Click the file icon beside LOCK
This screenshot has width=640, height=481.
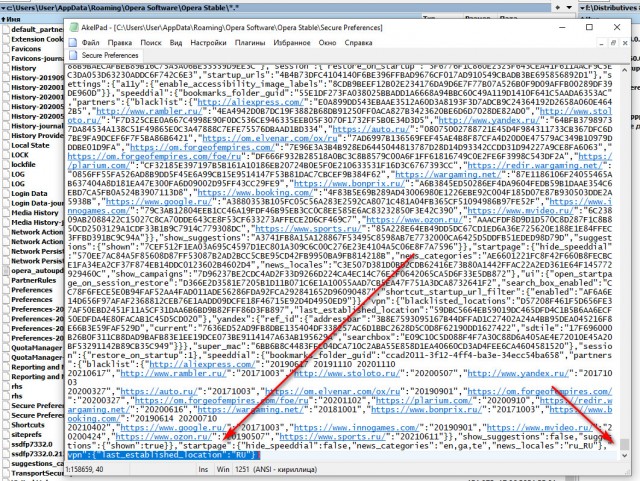tap(6, 155)
